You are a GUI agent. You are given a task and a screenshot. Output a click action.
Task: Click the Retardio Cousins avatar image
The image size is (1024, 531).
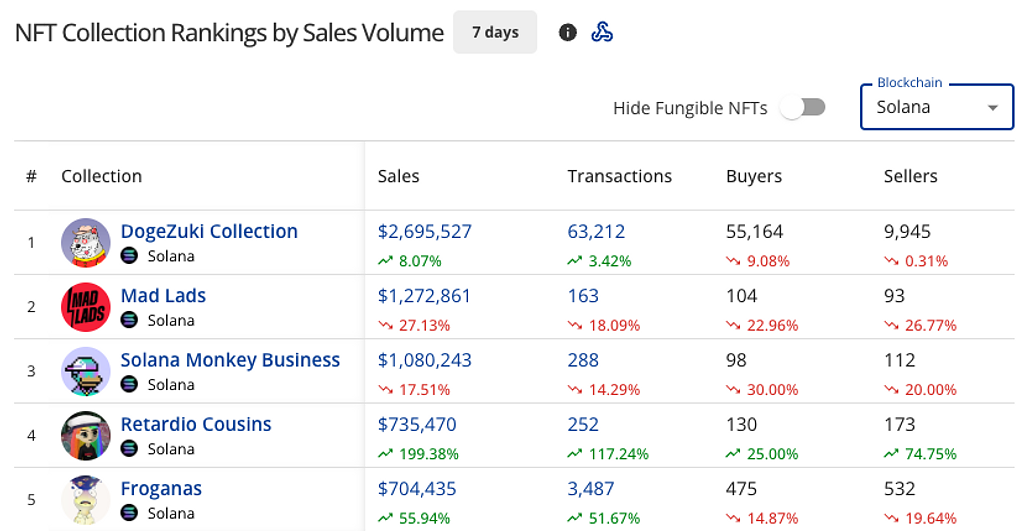pyautogui.click(x=86, y=436)
